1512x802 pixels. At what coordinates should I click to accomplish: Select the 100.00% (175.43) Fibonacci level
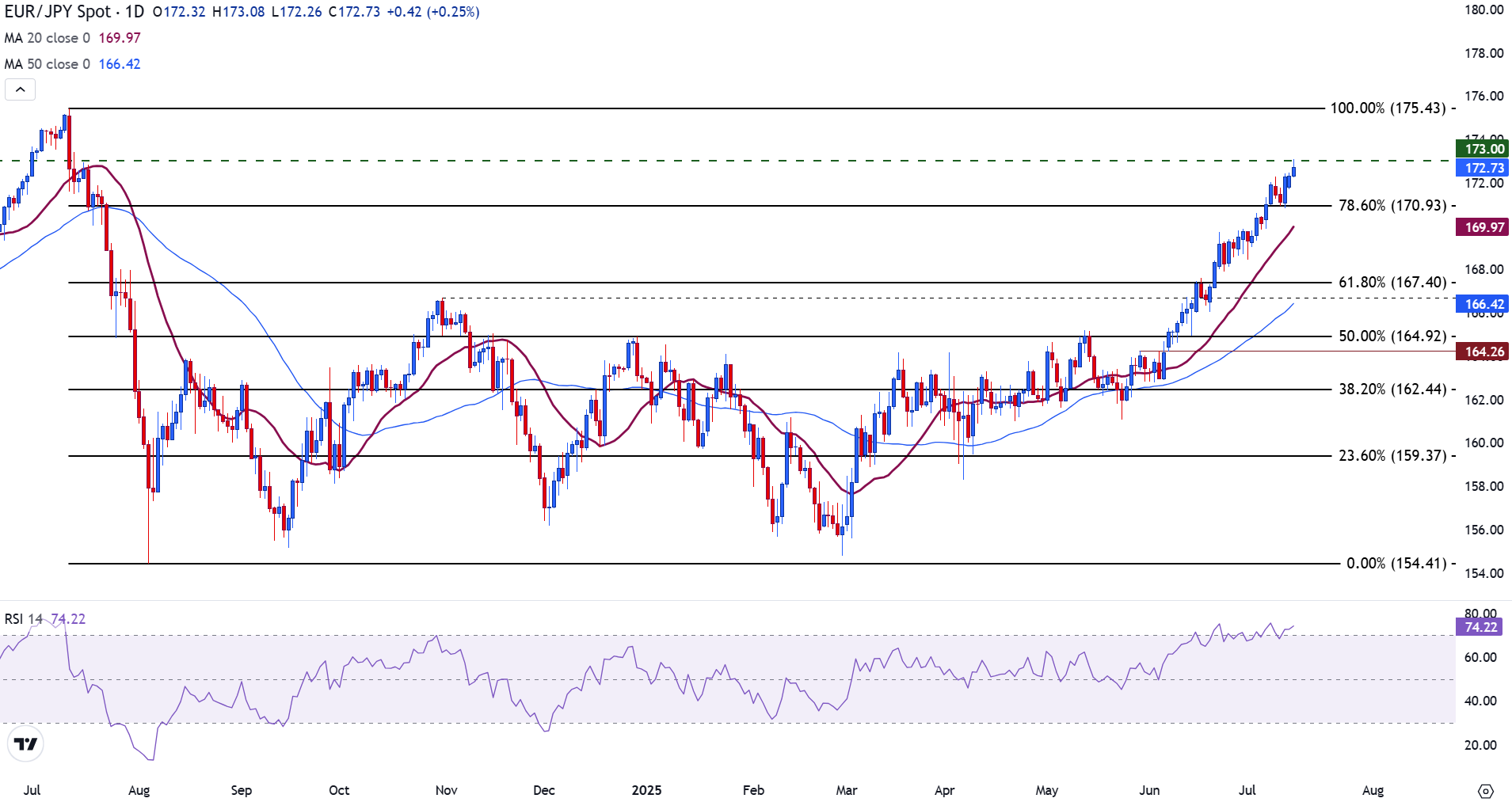click(x=1388, y=108)
